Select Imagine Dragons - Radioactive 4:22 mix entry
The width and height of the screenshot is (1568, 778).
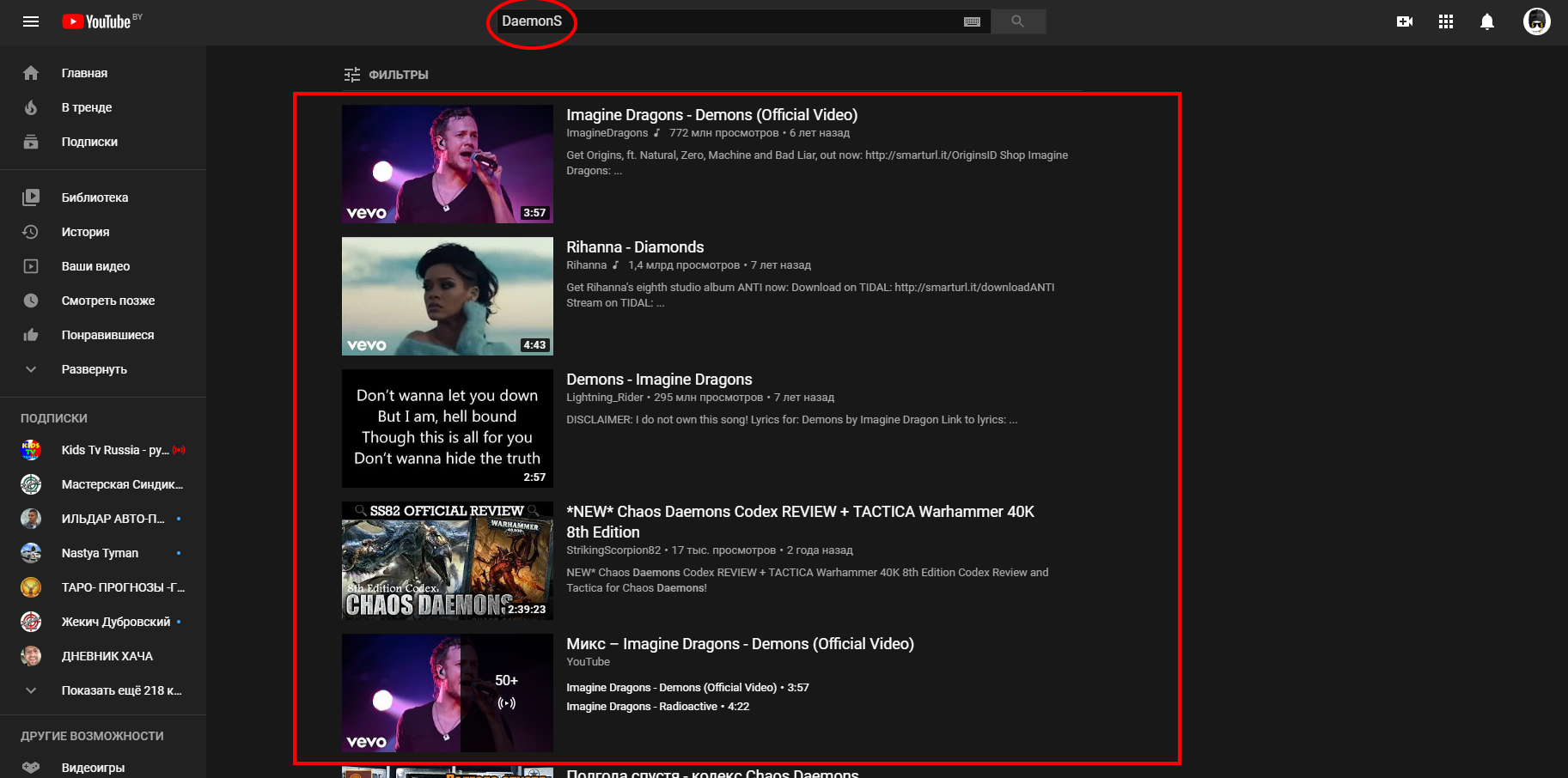tap(657, 707)
